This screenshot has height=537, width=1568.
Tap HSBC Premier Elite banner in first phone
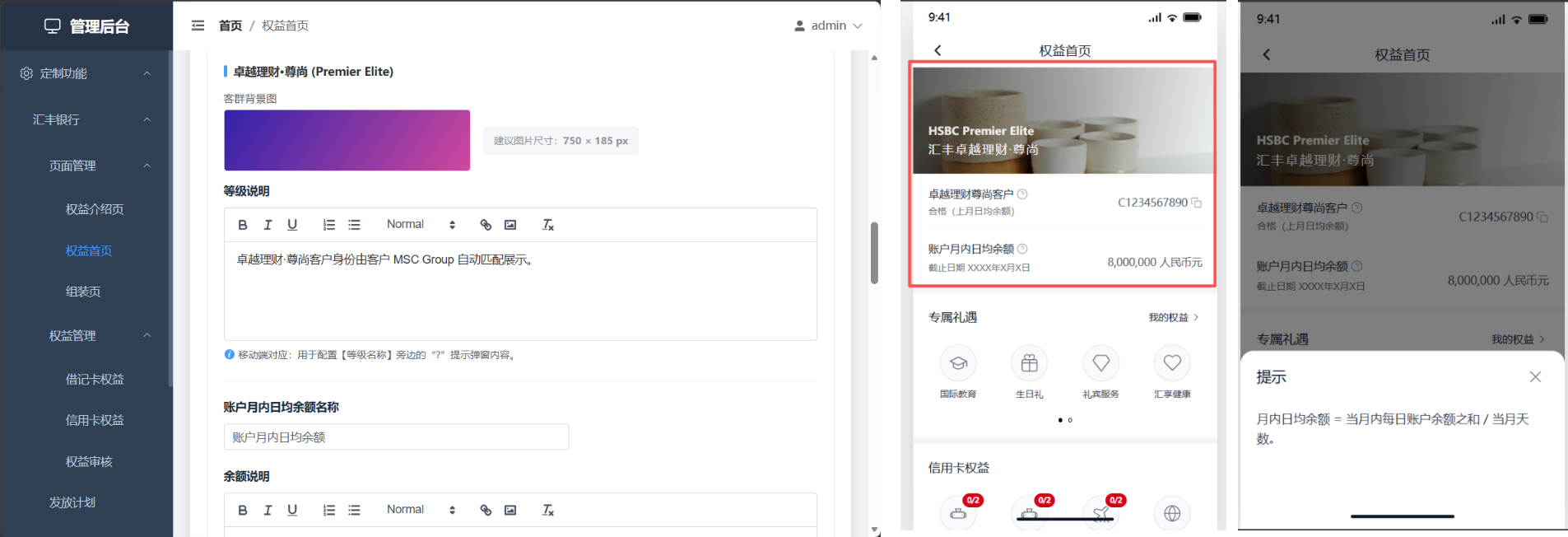point(1063,120)
